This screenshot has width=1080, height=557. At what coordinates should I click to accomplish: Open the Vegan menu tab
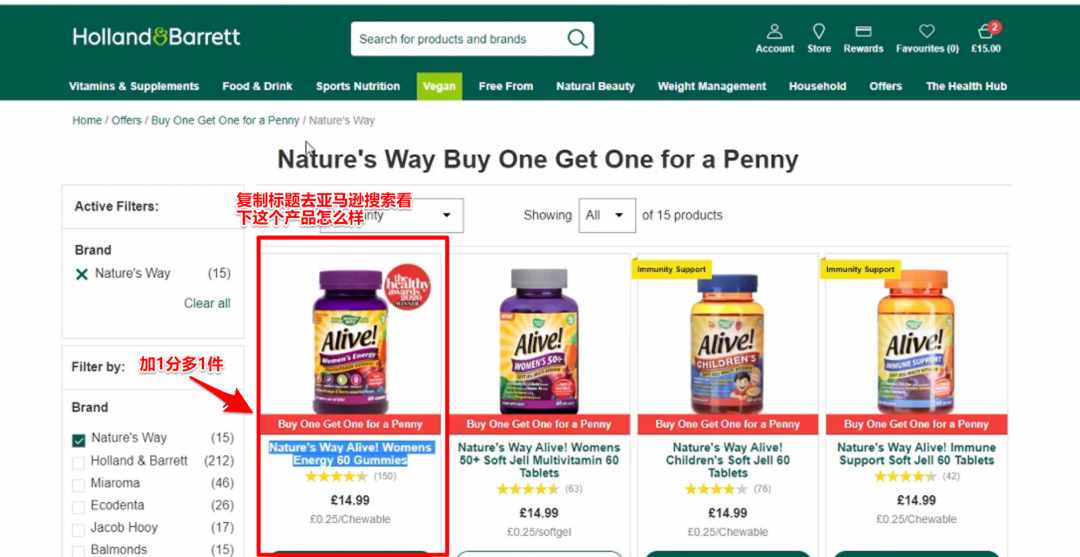[439, 86]
